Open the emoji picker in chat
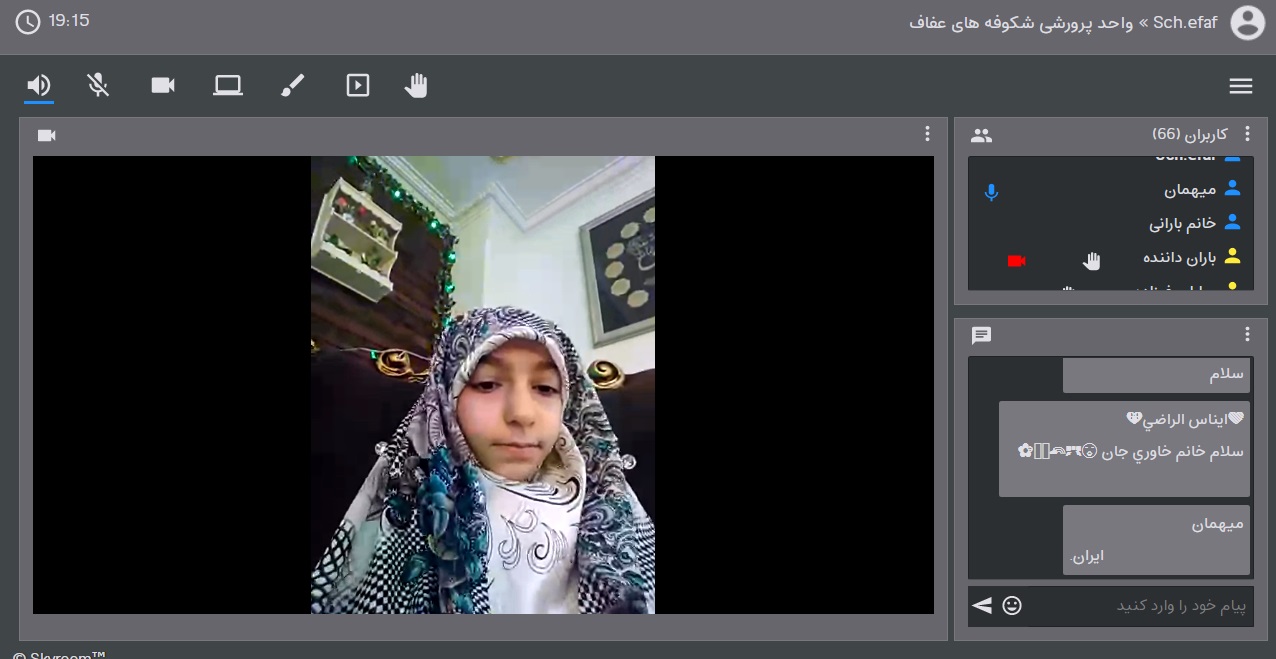This screenshot has height=659, width=1276. point(1012,605)
